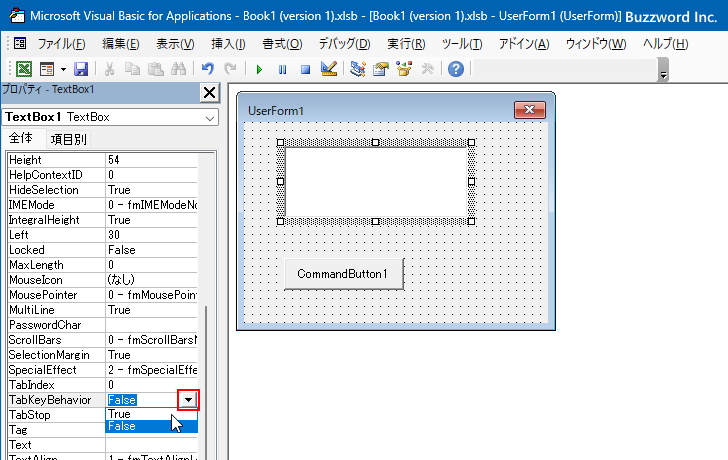728x460 pixels.
Task: Click the toolbar options overflow arrow
Action: [x=663, y=75]
